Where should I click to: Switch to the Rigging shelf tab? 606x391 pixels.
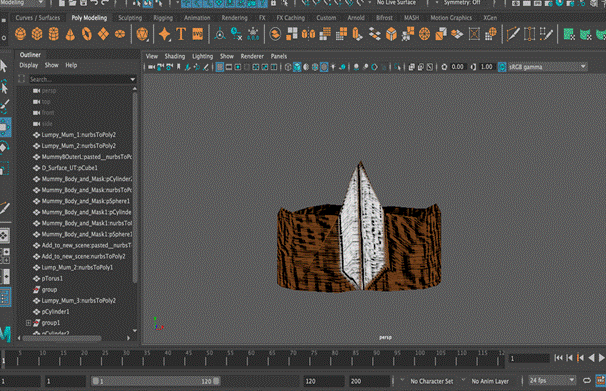[163, 18]
